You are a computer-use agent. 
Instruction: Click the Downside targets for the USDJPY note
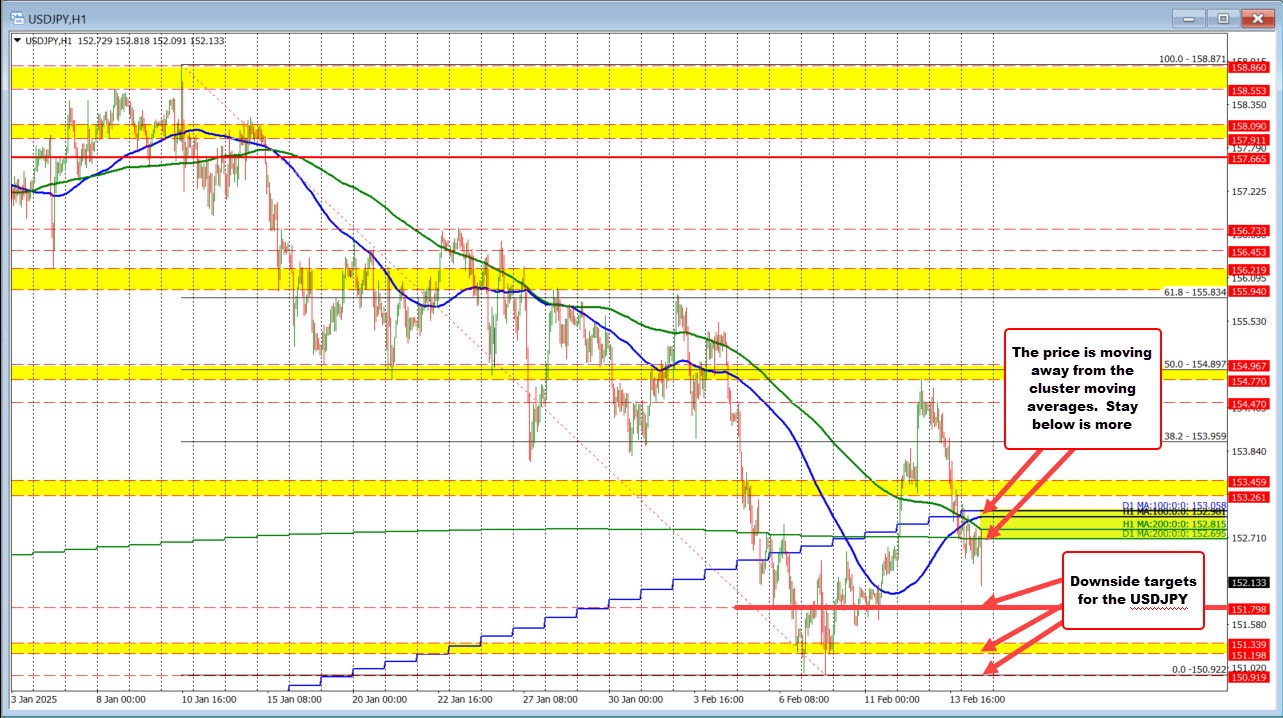tap(1133, 590)
